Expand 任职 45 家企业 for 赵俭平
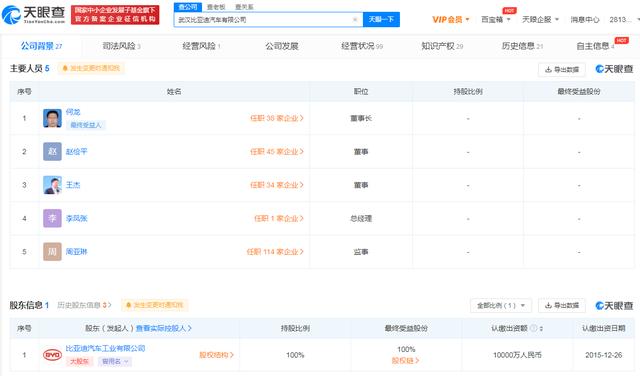640x376 pixels. [x=277, y=151]
